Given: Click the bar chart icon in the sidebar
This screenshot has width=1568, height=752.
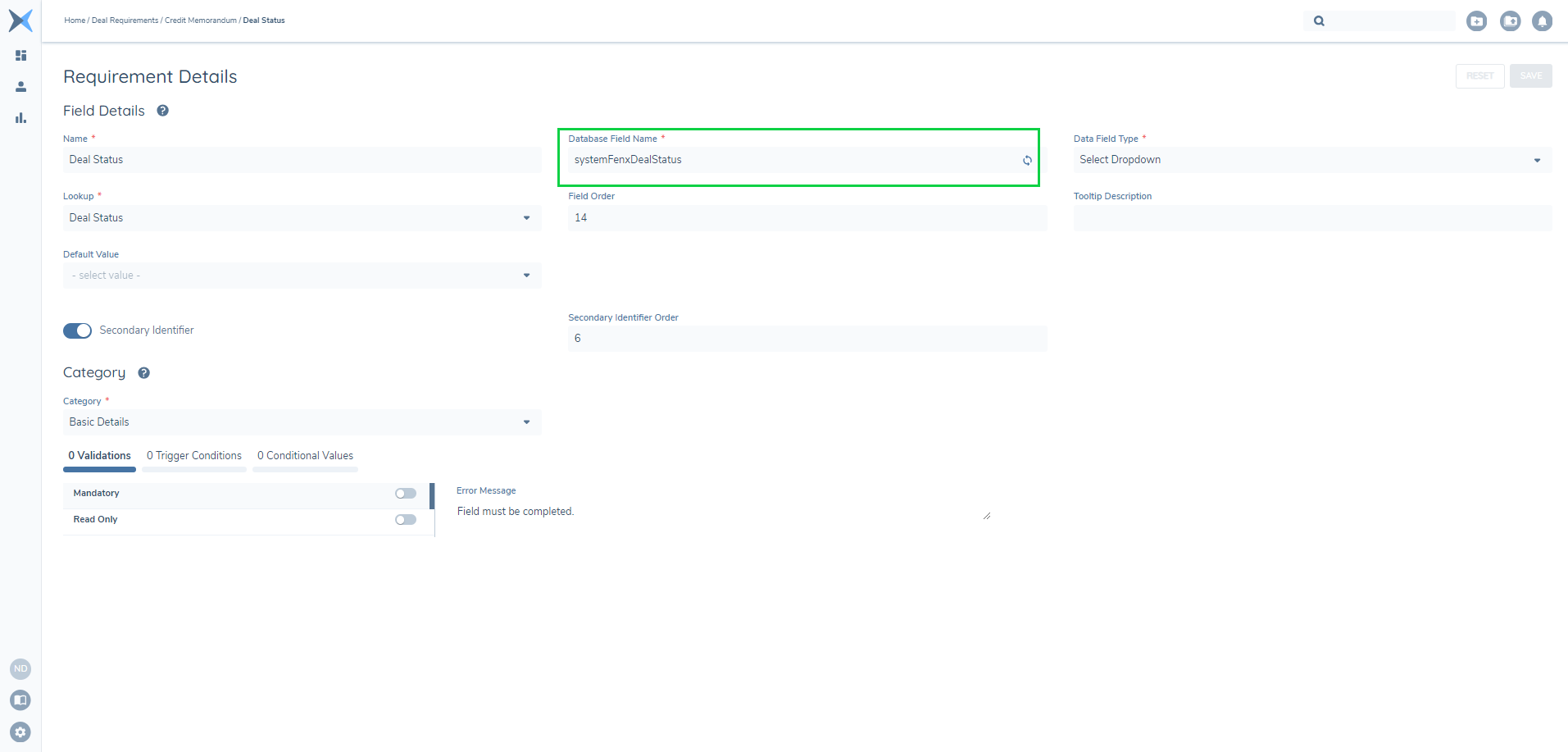Looking at the screenshot, I should click(21, 118).
